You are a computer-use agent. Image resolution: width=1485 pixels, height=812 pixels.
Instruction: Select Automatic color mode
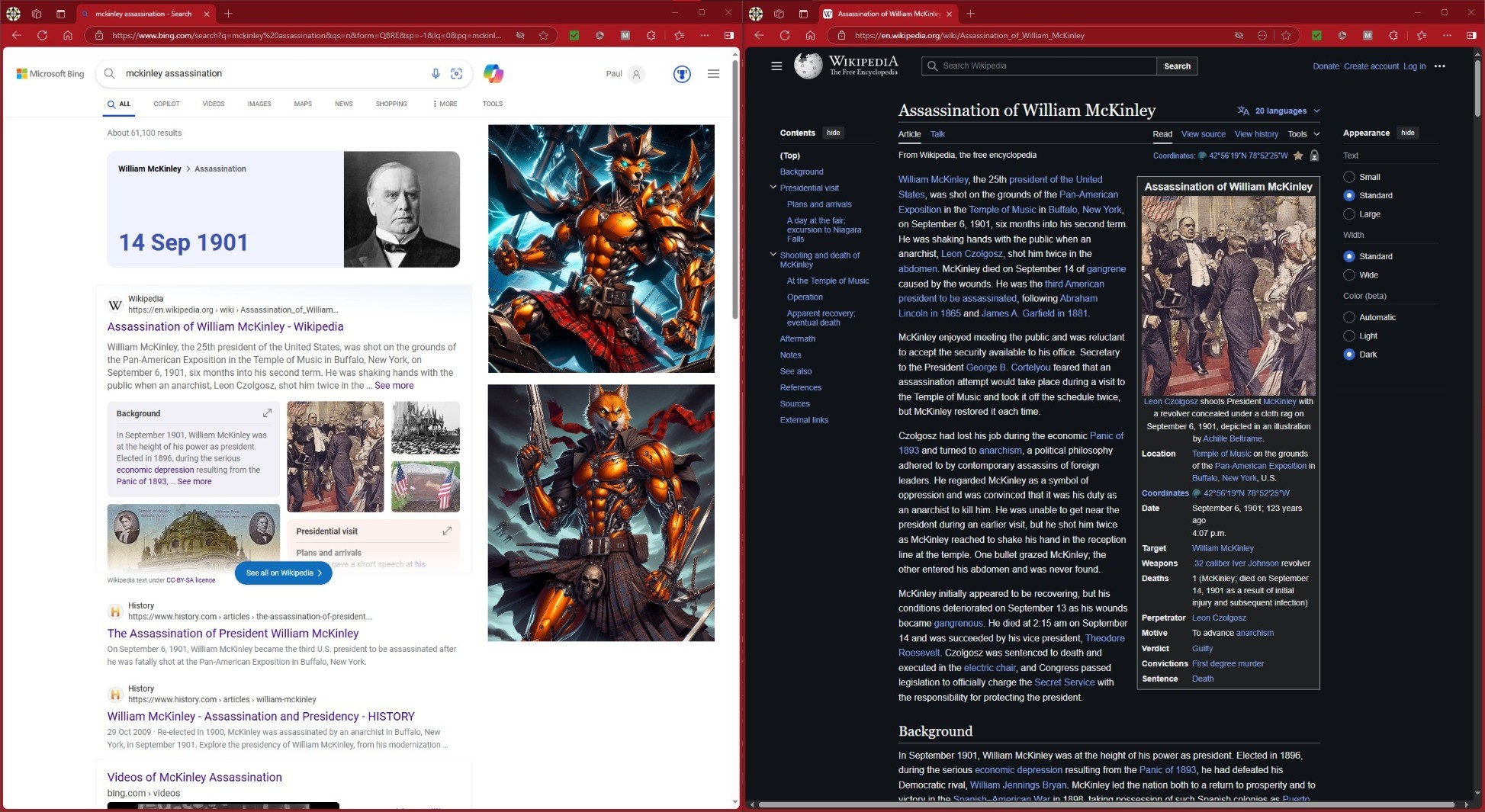click(1348, 317)
